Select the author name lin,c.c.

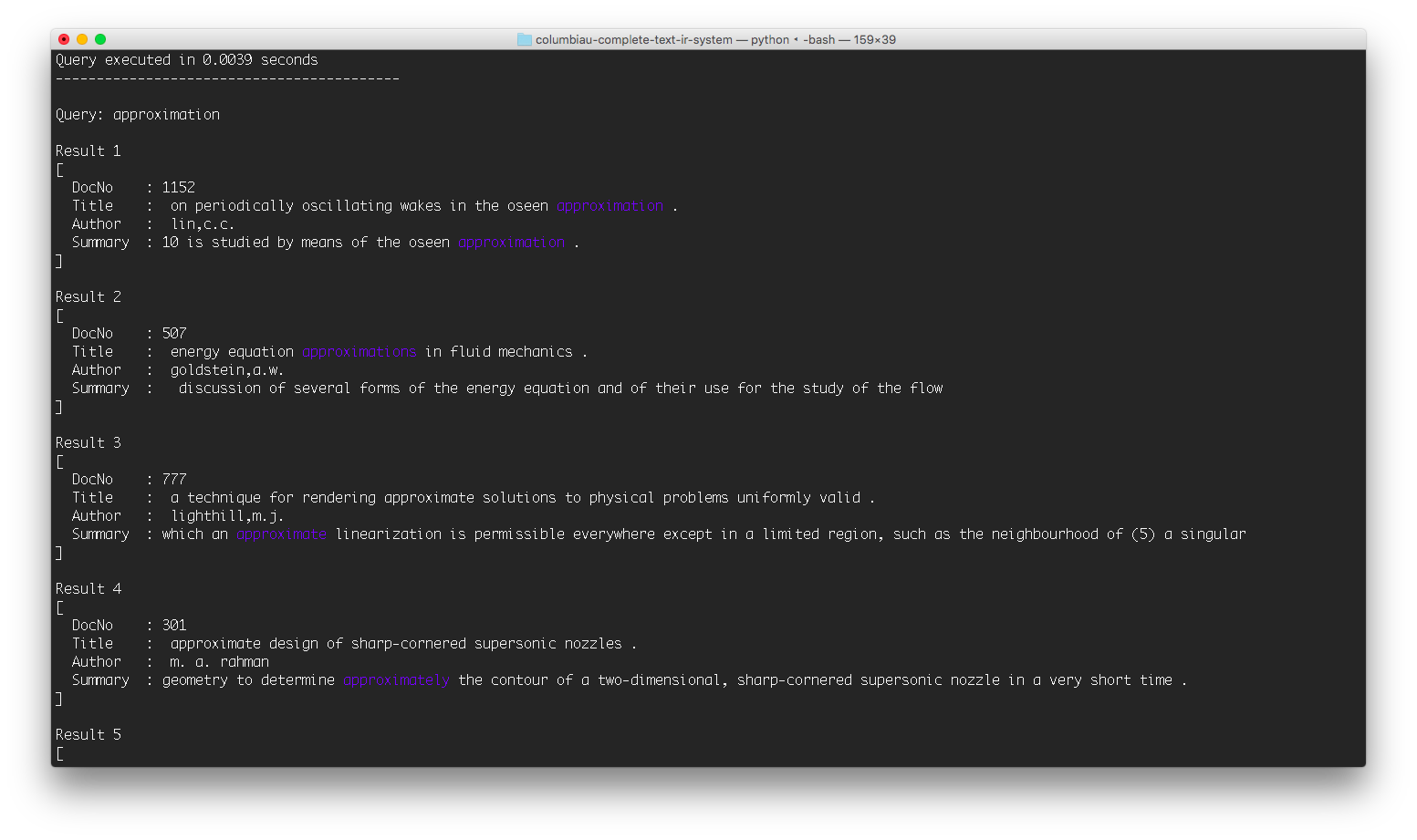(202, 223)
